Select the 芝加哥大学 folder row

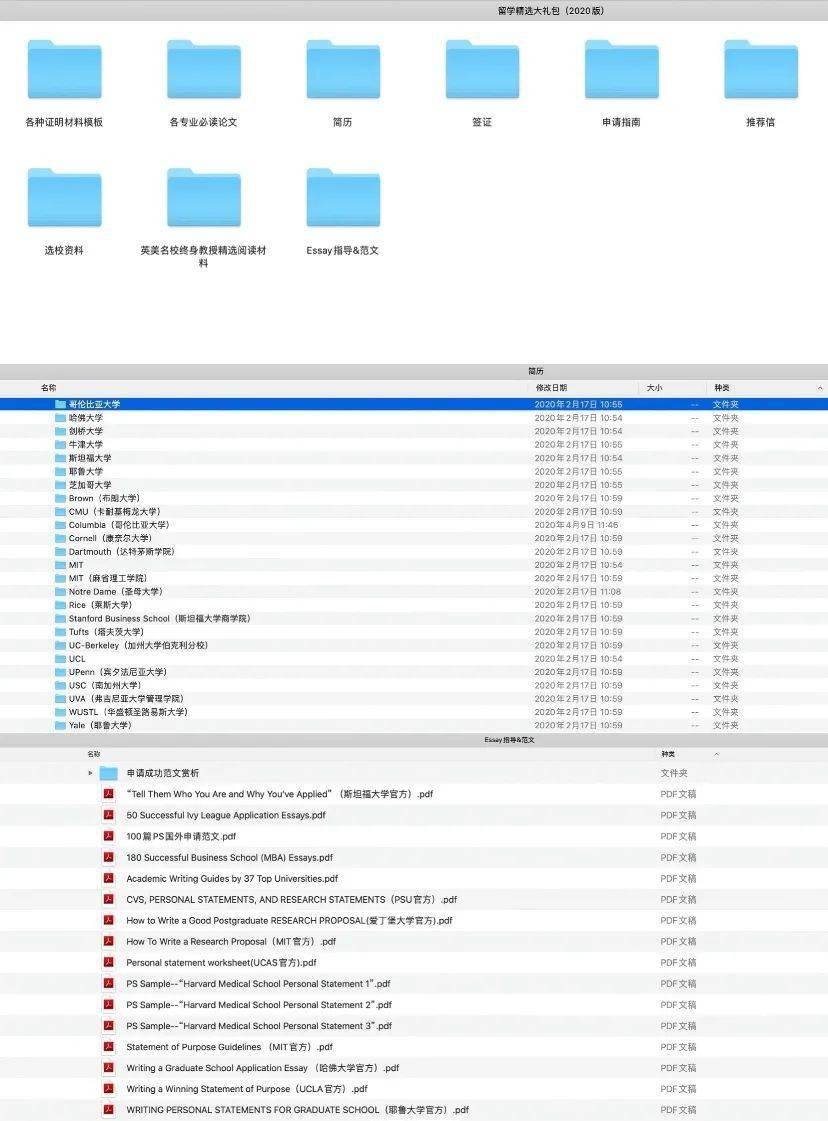(x=414, y=485)
